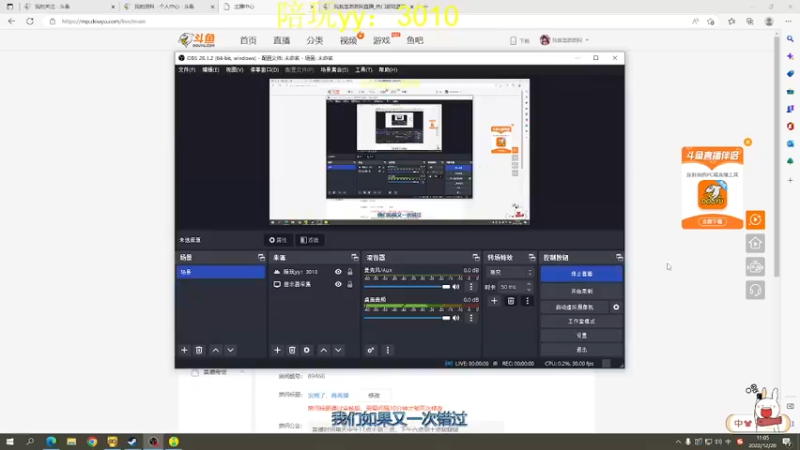Click the Stop Streaming button in OBS

coord(582,274)
